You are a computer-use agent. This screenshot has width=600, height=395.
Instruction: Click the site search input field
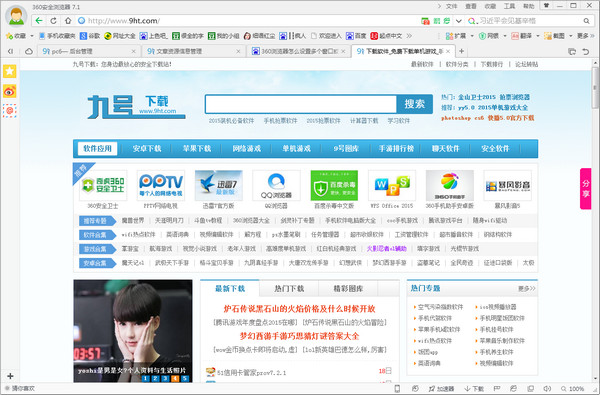[301, 104]
